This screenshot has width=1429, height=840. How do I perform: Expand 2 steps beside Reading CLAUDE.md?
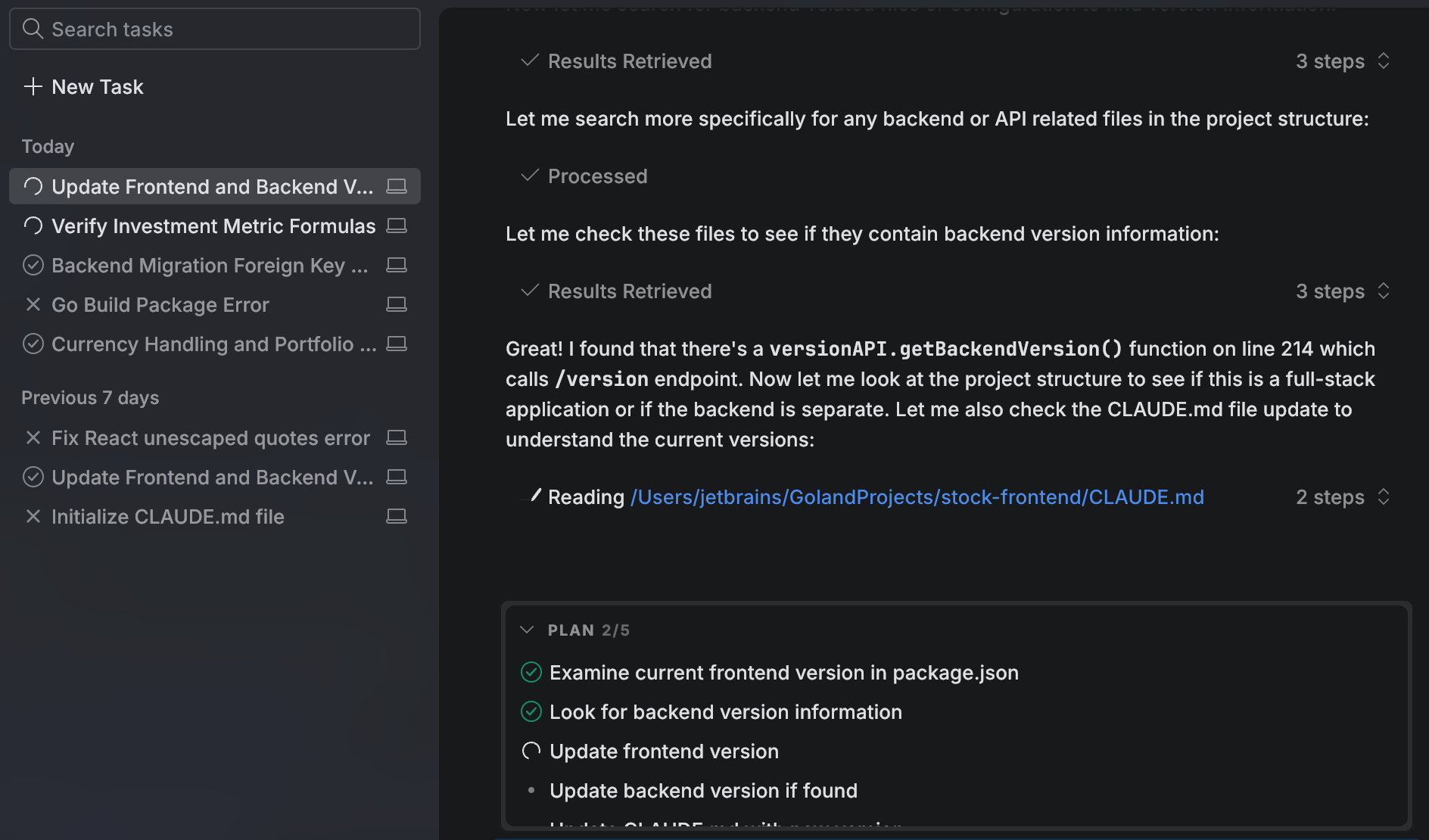1384,497
